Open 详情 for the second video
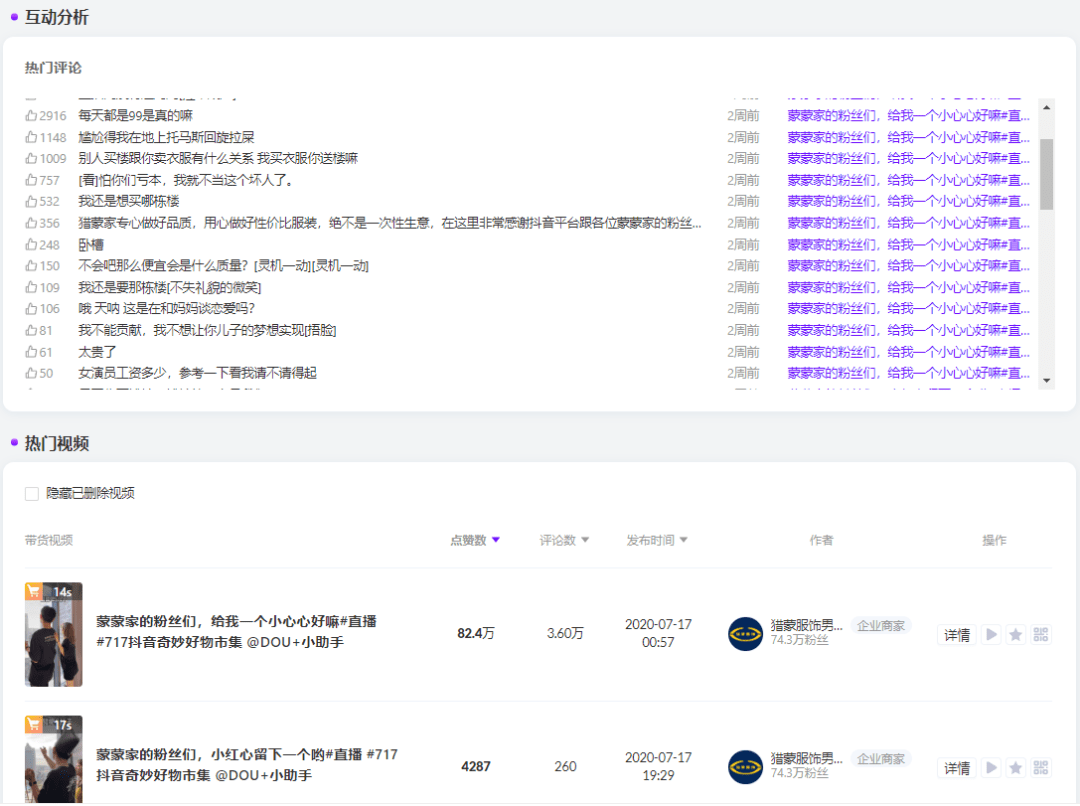The width and height of the screenshot is (1080, 806). pyautogui.click(x=957, y=768)
